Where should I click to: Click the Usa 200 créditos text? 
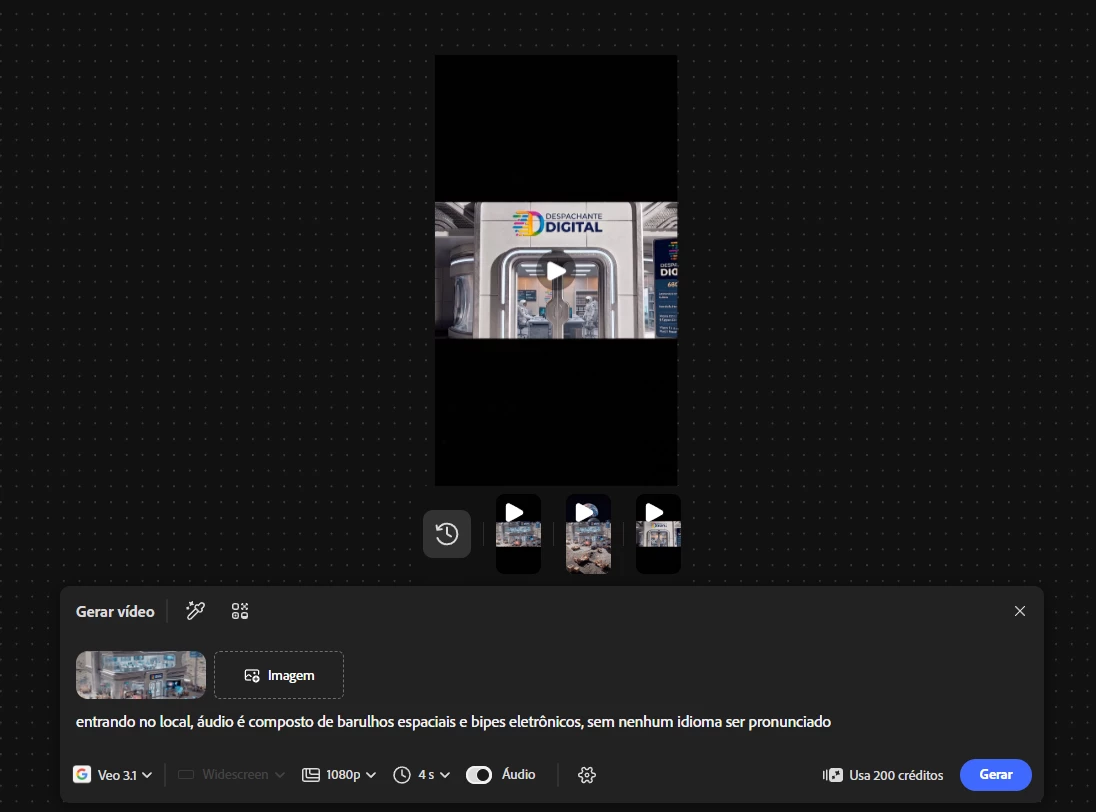tap(895, 775)
